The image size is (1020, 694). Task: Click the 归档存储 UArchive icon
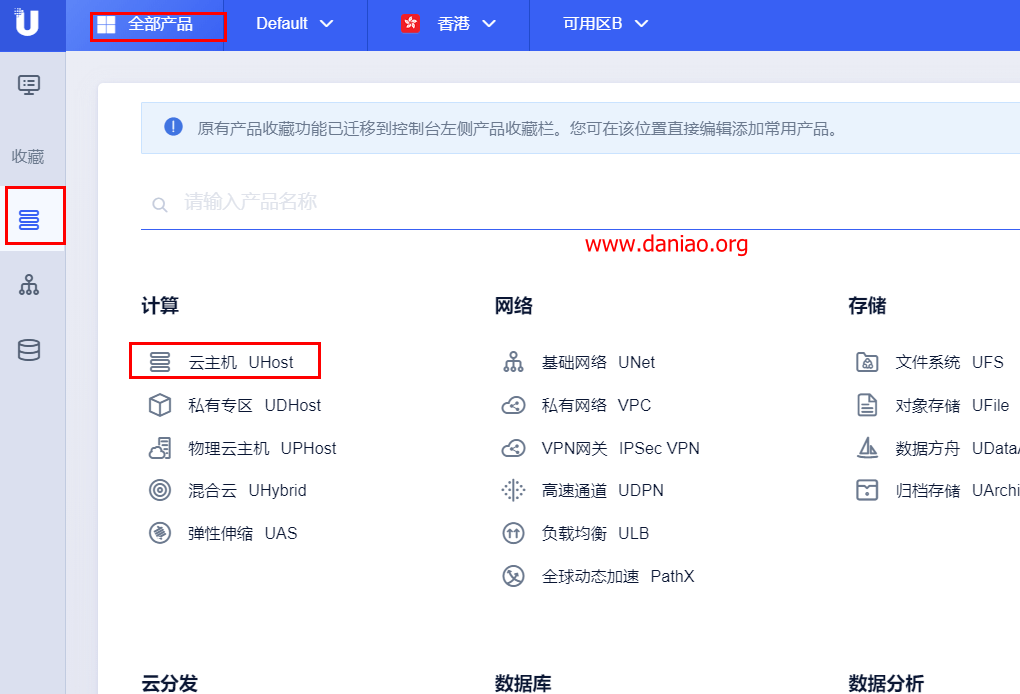click(867, 490)
